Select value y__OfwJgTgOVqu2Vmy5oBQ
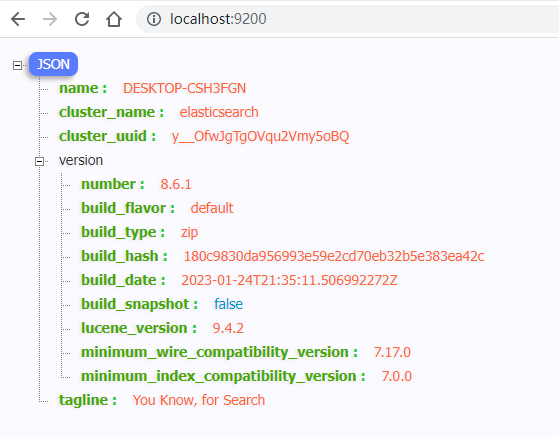 point(260,136)
